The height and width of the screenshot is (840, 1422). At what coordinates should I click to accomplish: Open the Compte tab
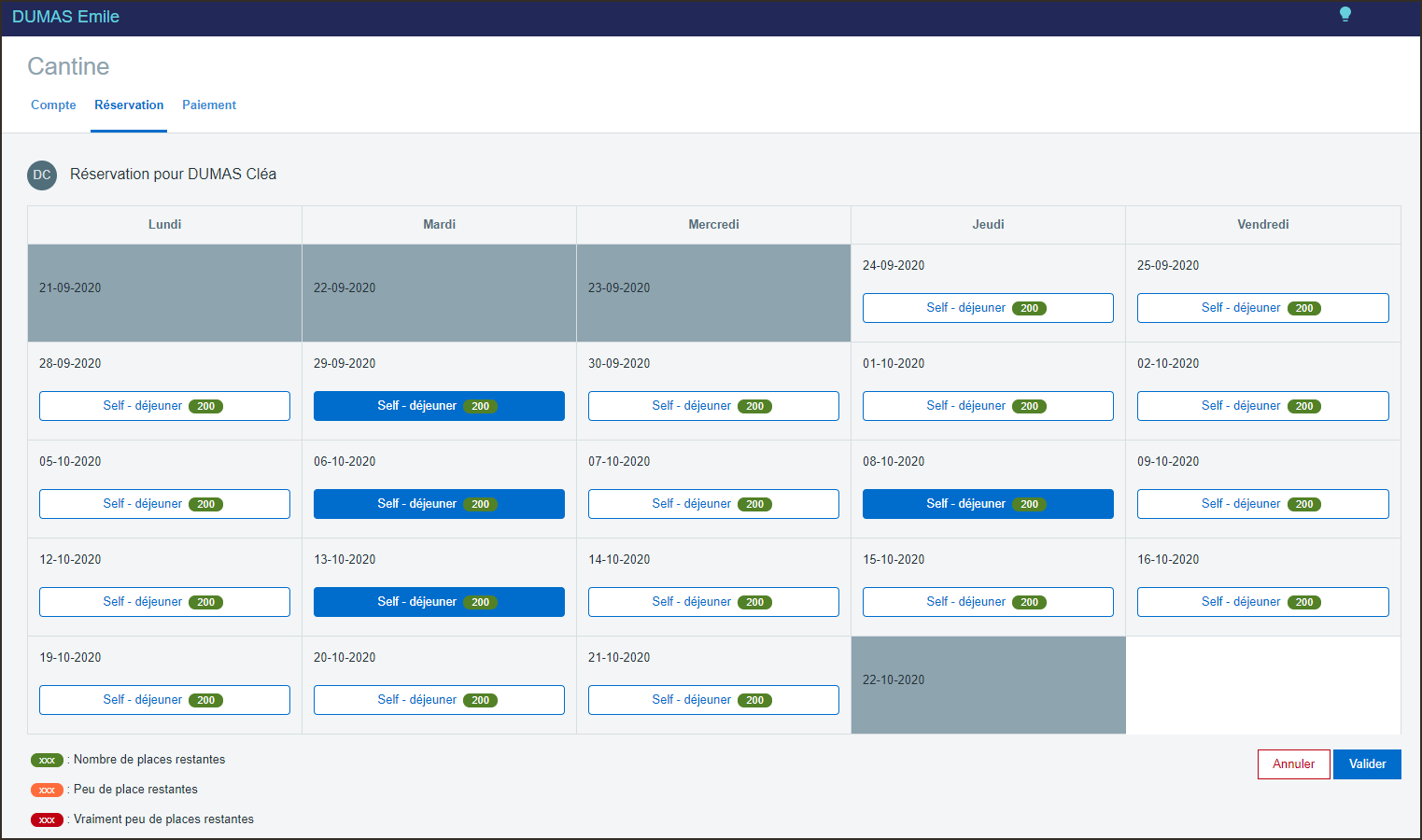53,105
